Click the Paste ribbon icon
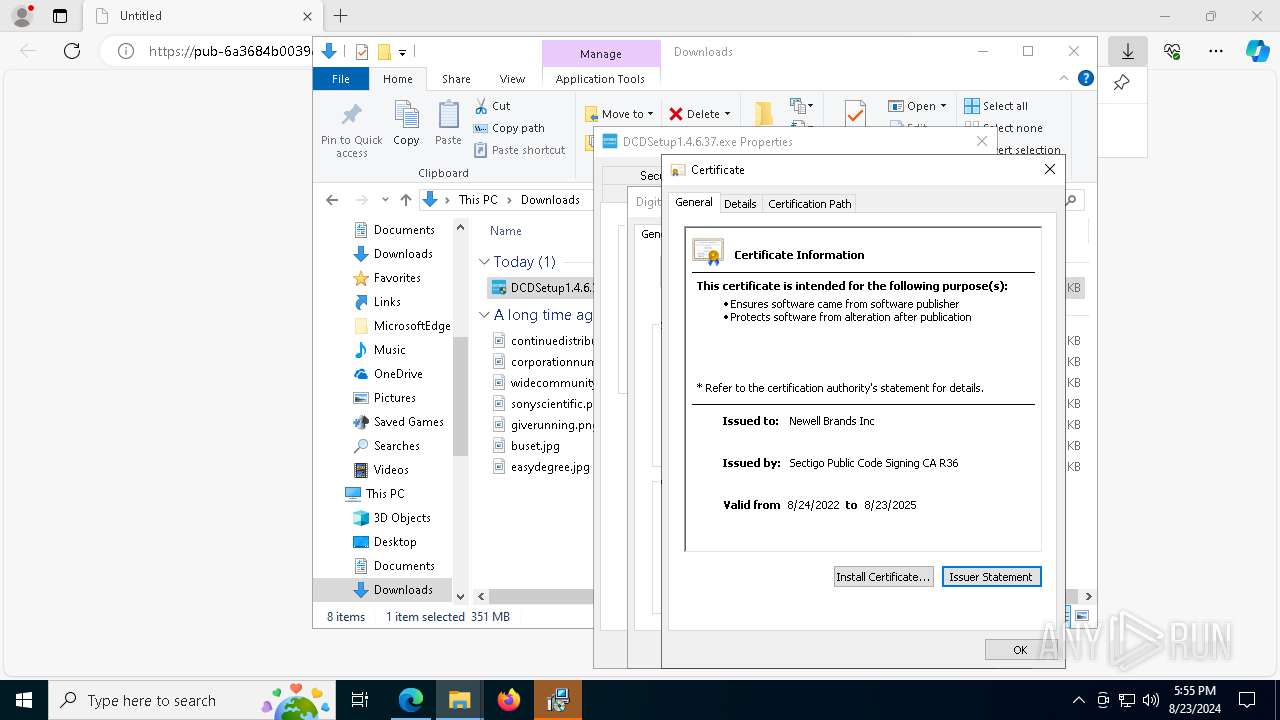Screen dimensions: 1280x720 tap(448, 123)
